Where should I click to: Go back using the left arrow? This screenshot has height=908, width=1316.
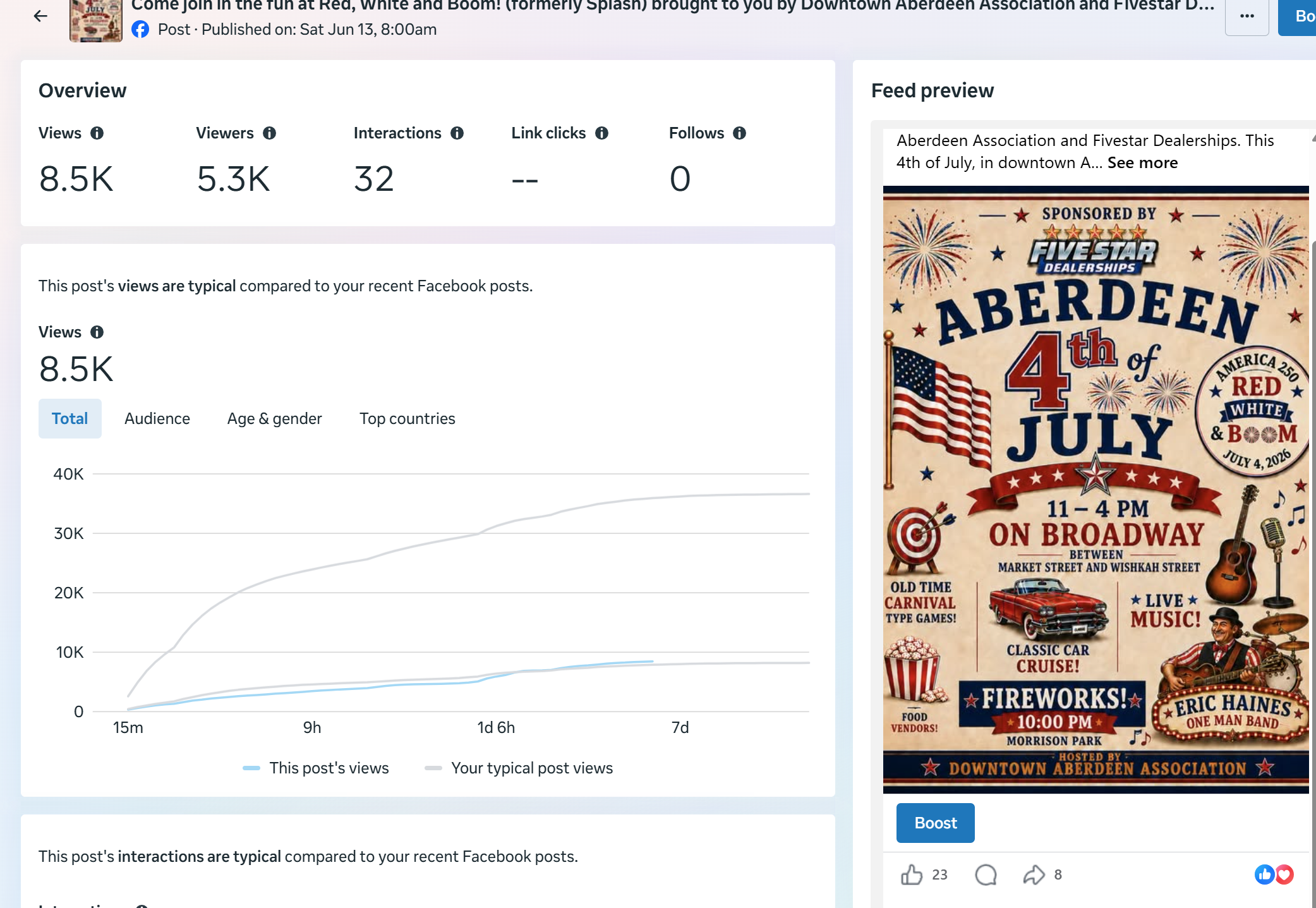point(40,16)
